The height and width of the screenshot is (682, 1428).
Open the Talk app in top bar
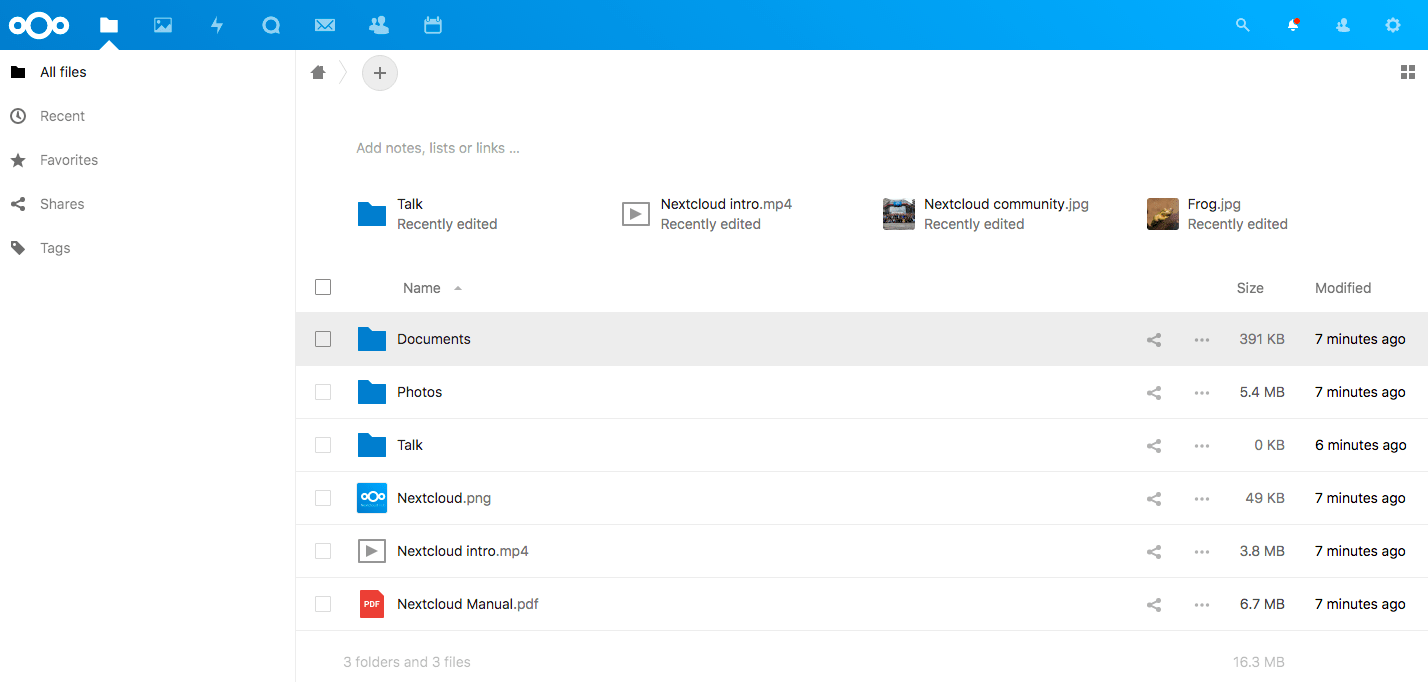(271, 25)
